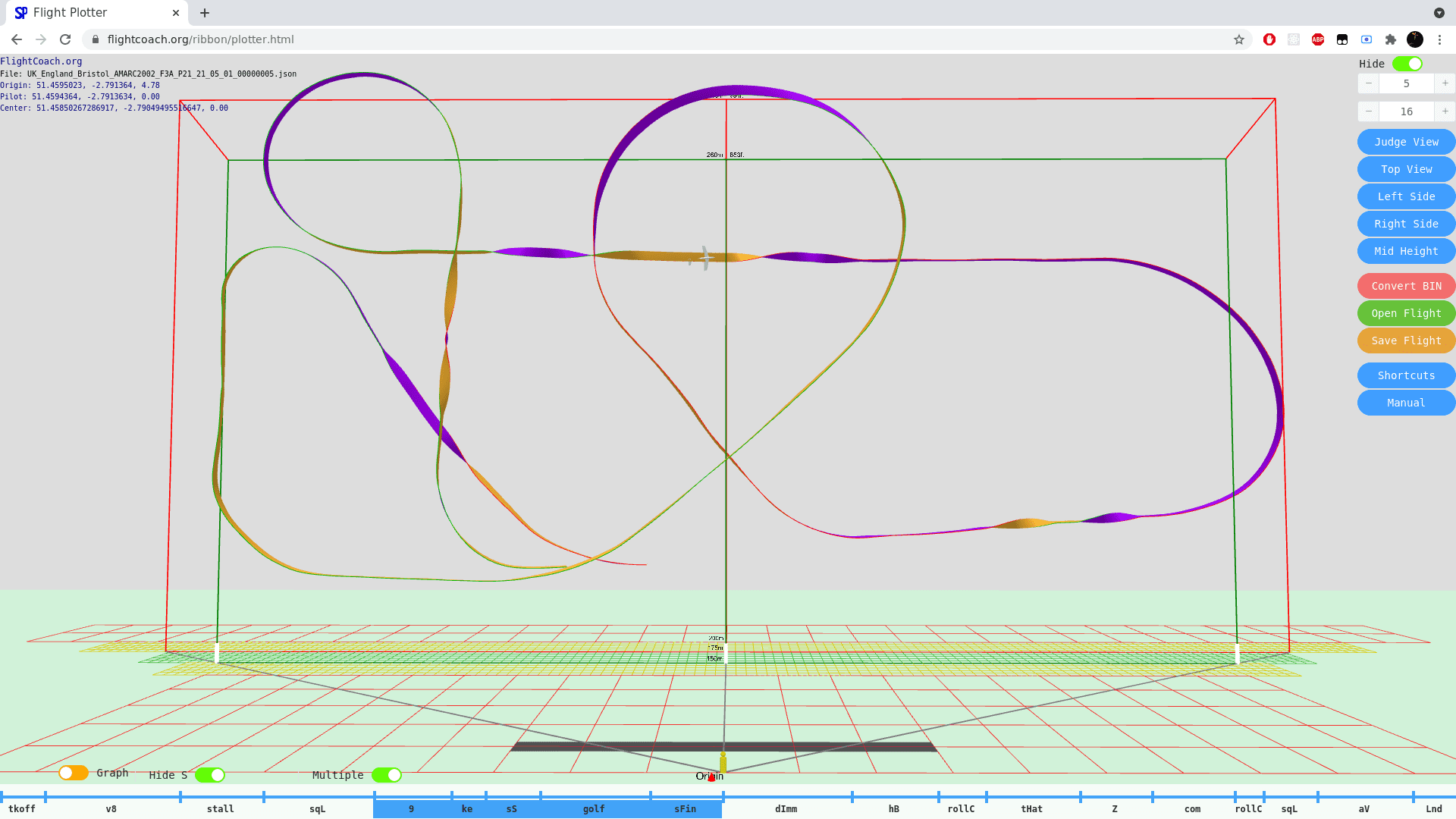Select the hB manoeuvre segment
Image resolution: width=1456 pixels, height=819 pixels.
tap(894, 808)
